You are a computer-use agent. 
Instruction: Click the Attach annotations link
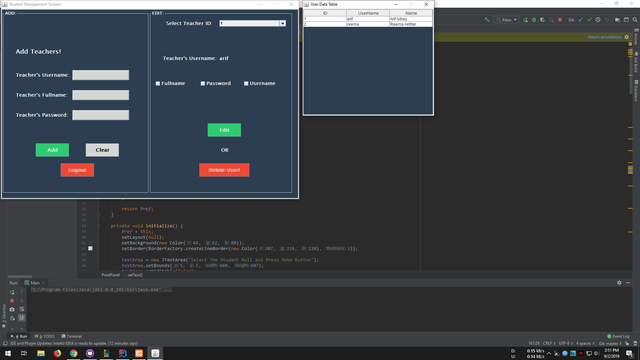click(604, 37)
